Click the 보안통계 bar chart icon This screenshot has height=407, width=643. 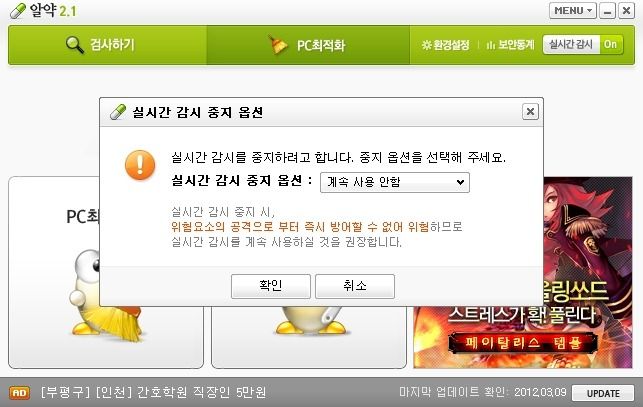click(490, 45)
